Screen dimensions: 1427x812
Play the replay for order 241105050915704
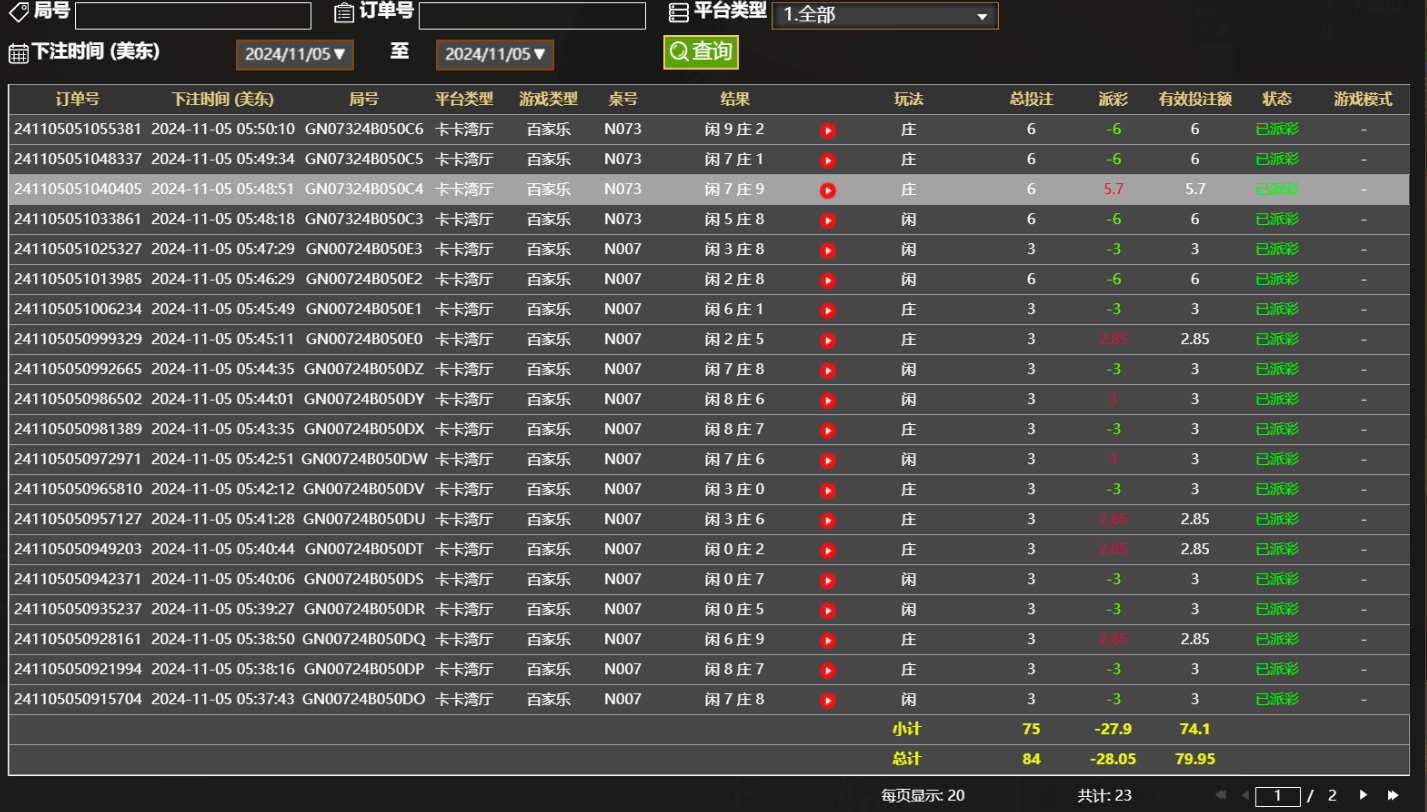coord(828,699)
